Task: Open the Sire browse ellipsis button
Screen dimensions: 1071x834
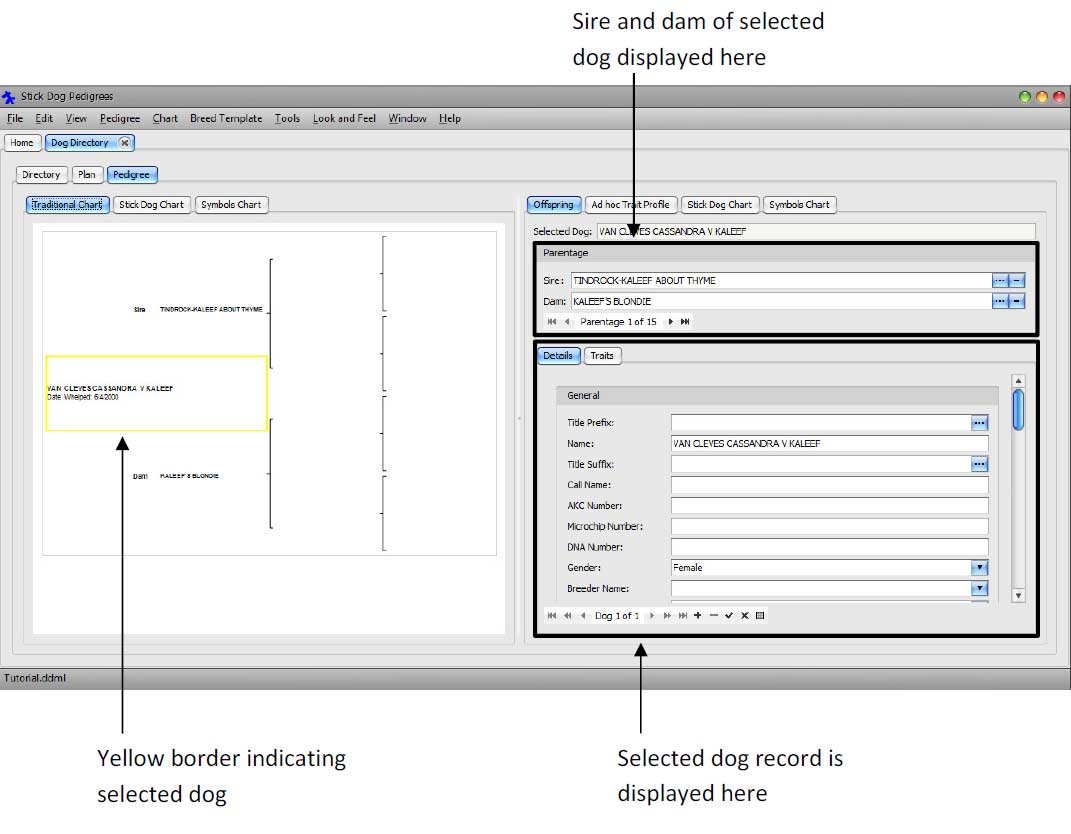Action: click(x=1000, y=280)
